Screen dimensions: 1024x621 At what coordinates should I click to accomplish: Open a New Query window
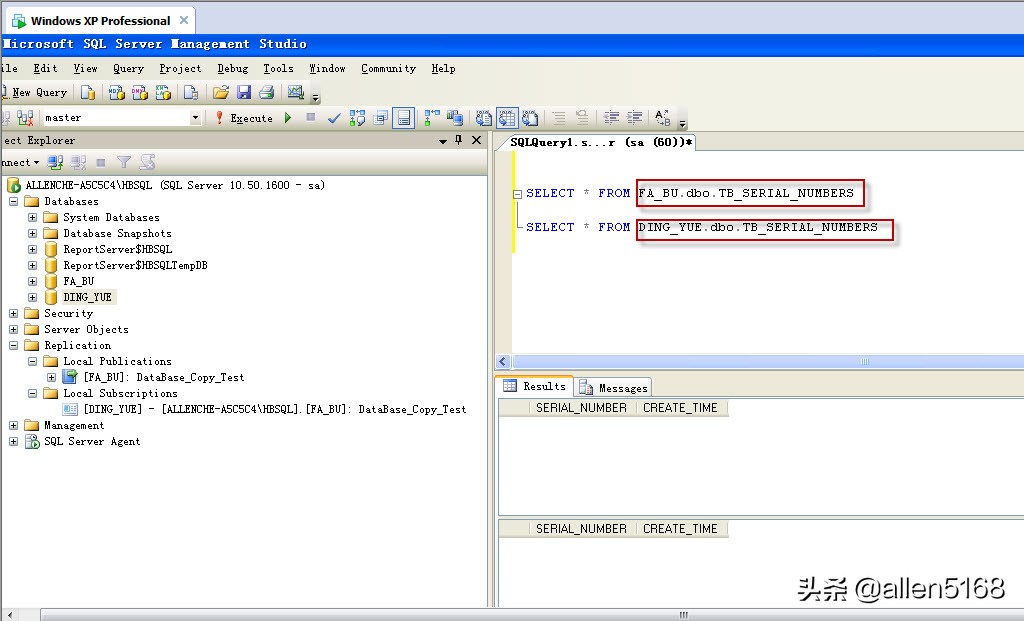click(37, 92)
